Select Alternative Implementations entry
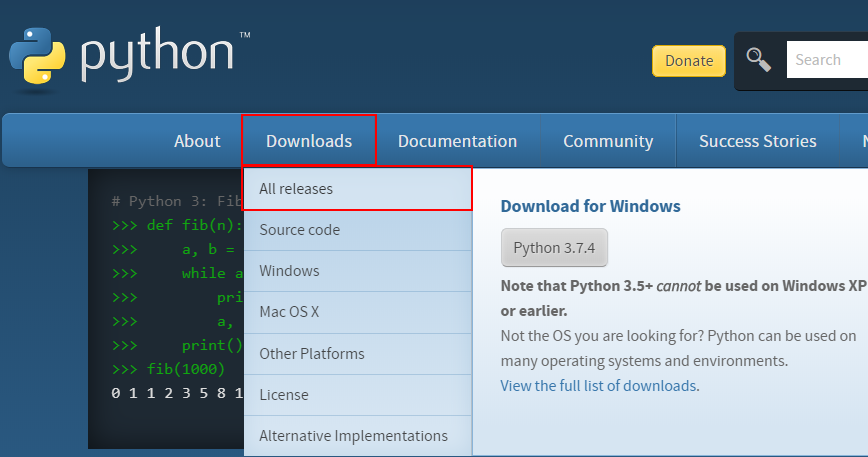Viewport: 868px width, 457px height. coord(358,436)
